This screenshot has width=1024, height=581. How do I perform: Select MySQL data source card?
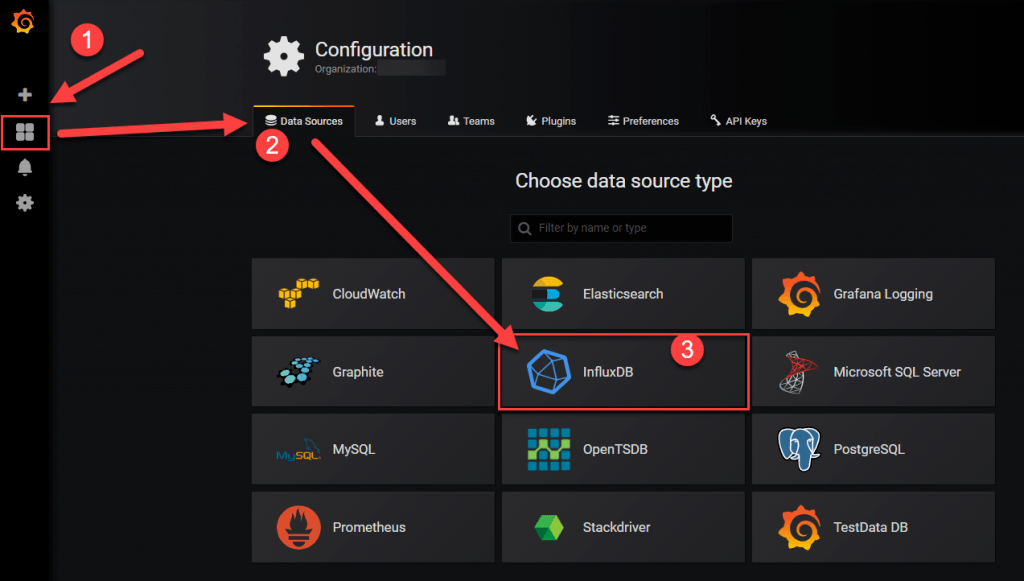tap(373, 449)
